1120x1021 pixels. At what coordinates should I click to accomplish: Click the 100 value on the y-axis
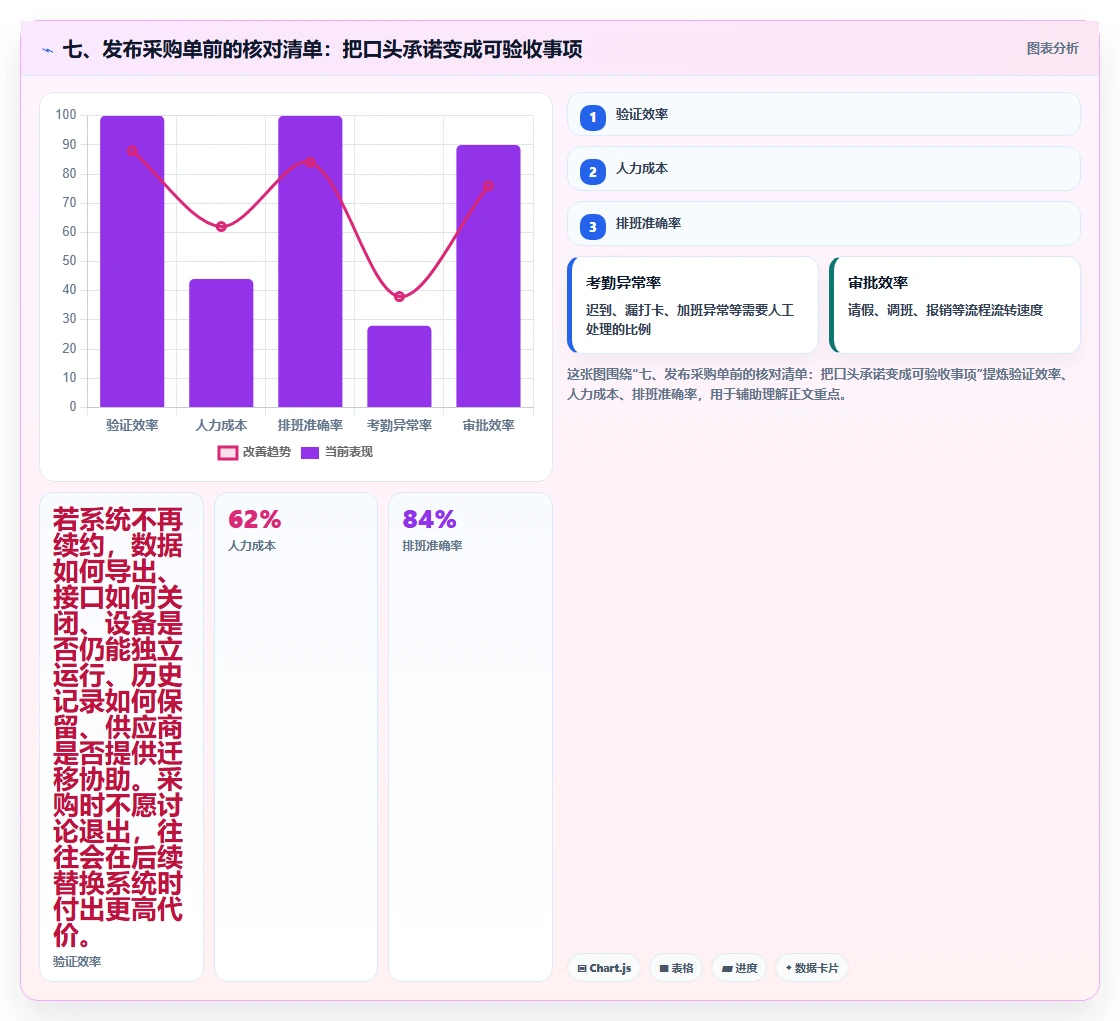(66, 114)
